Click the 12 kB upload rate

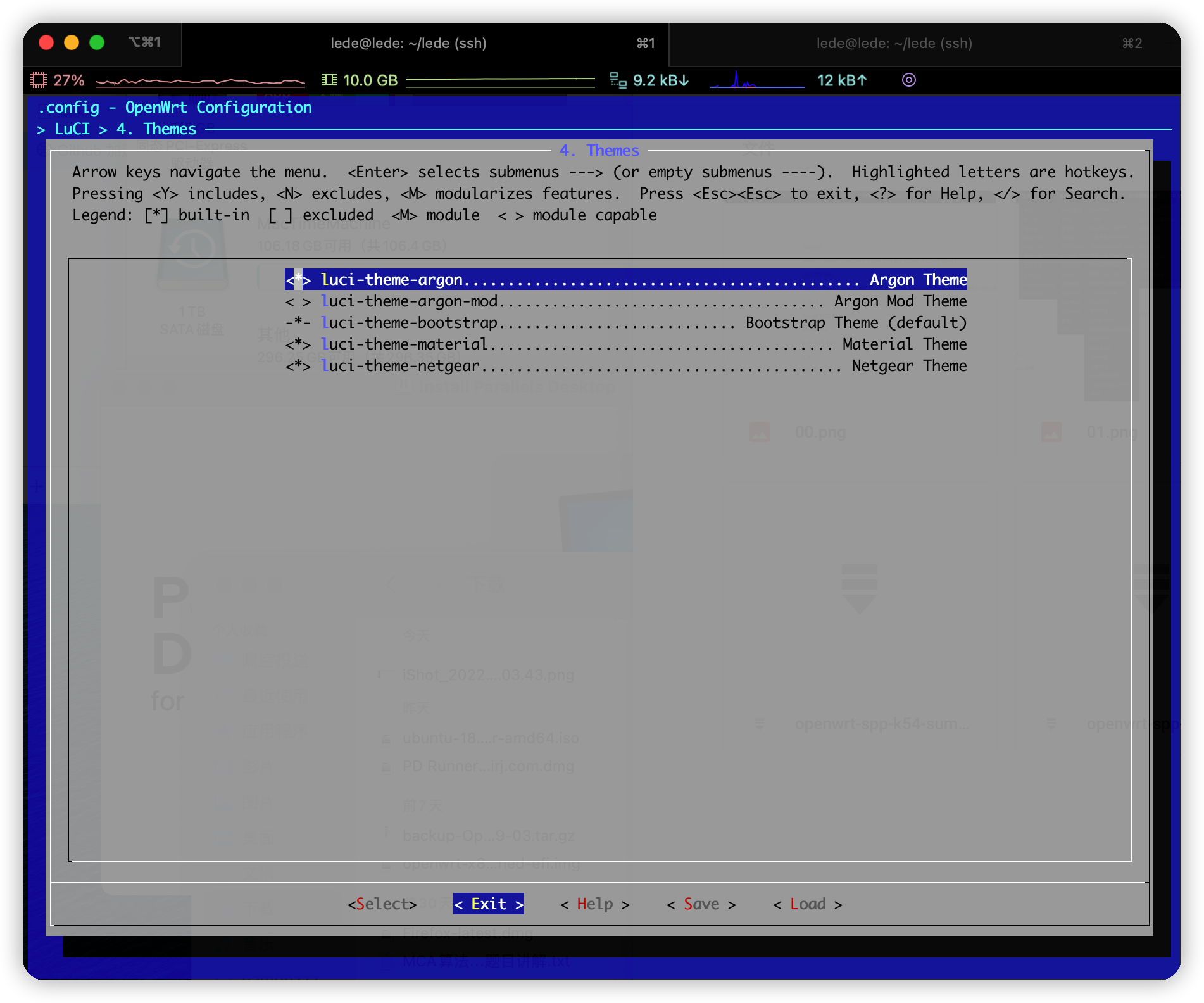pos(842,80)
